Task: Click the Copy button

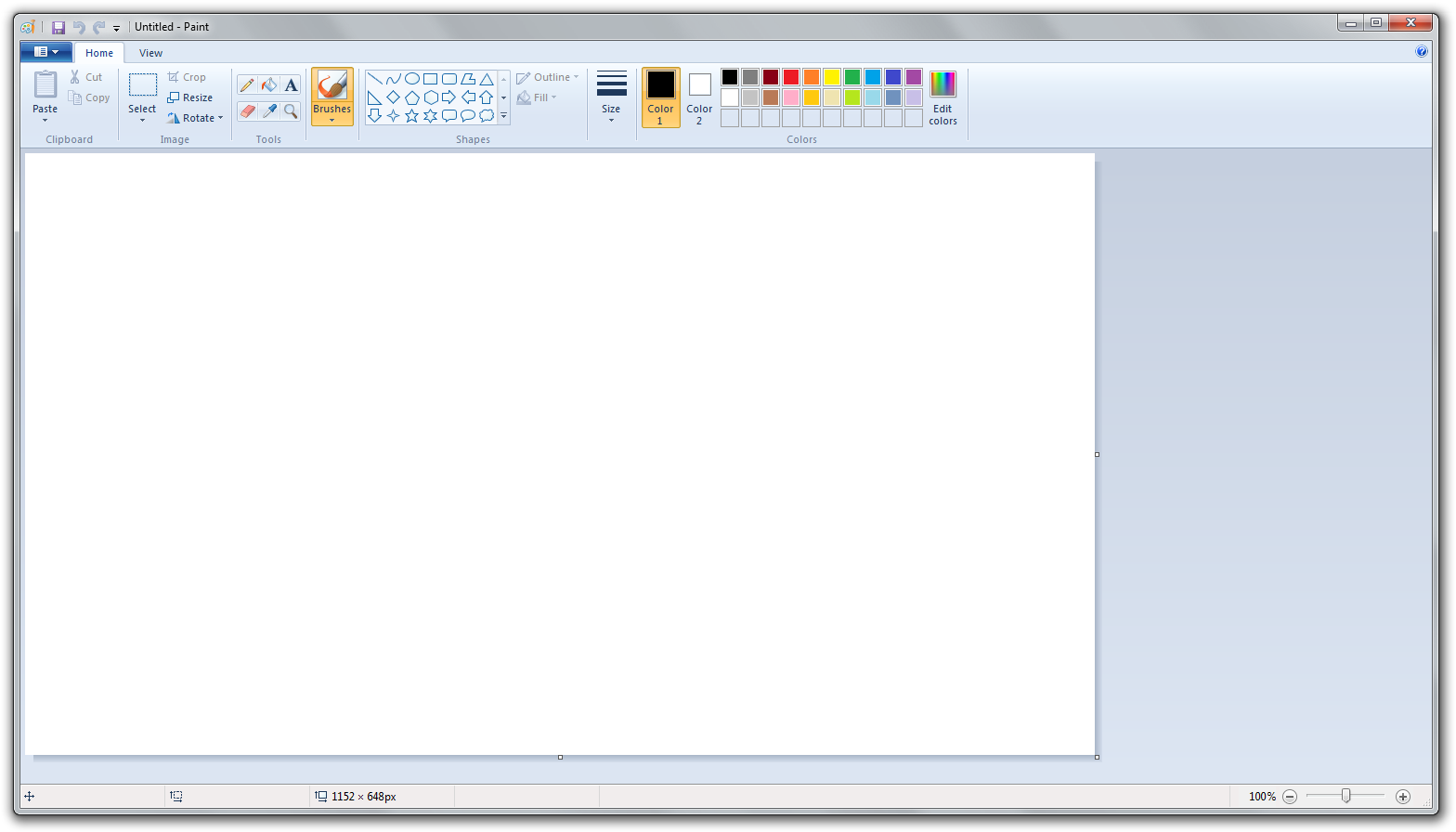Action: (x=89, y=97)
